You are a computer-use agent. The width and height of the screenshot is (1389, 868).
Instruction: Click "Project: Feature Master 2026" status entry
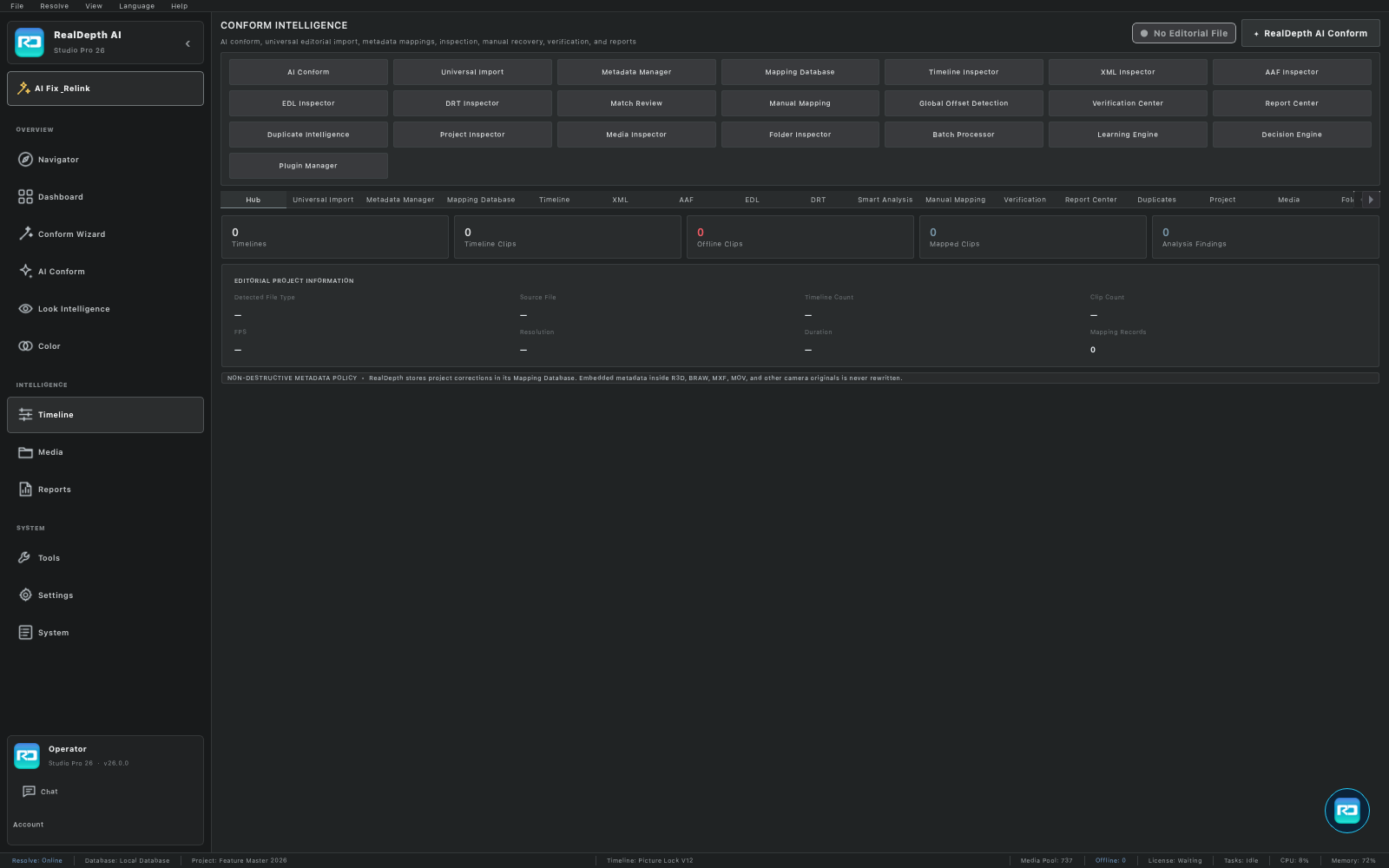[240, 861]
